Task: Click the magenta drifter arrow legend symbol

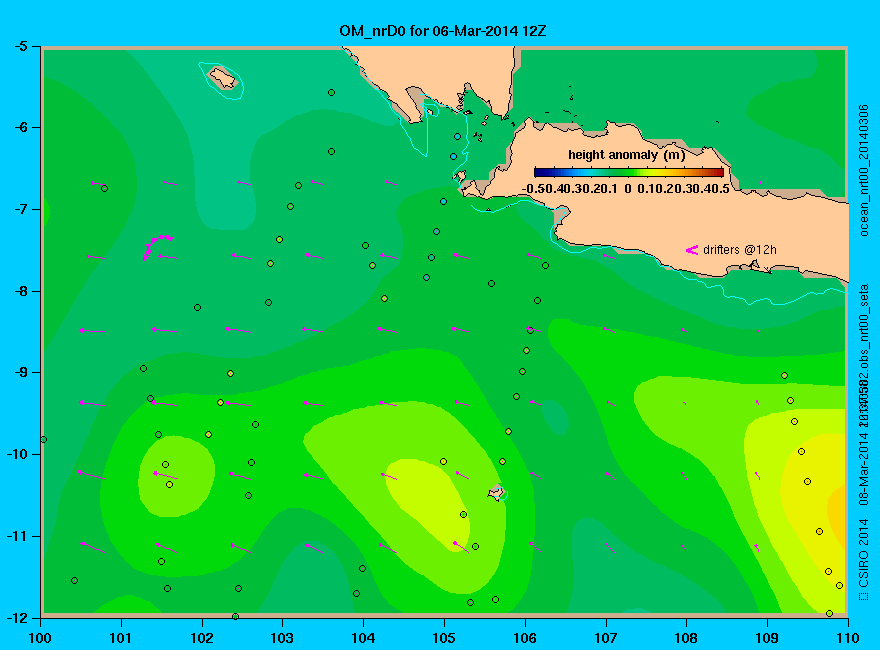Action: [x=691, y=250]
